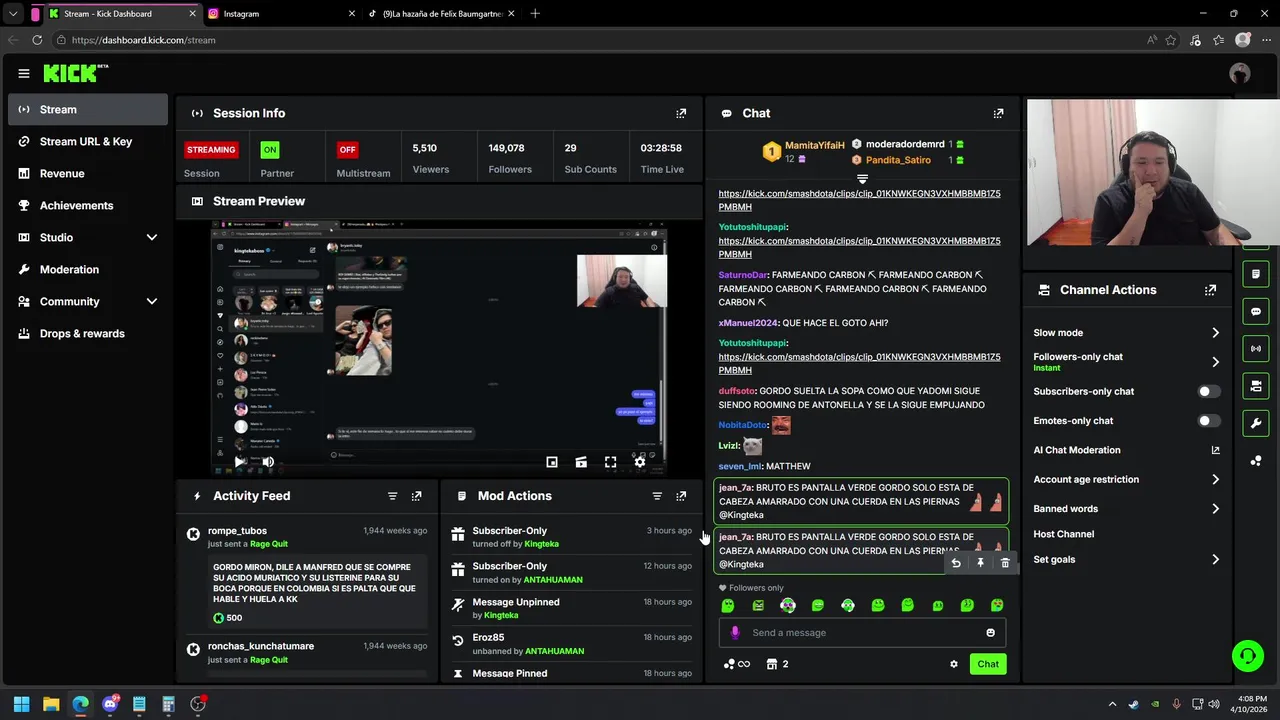Open the shop icon showing 2
Screen dimensions: 1280x720
[x=777, y=664]
